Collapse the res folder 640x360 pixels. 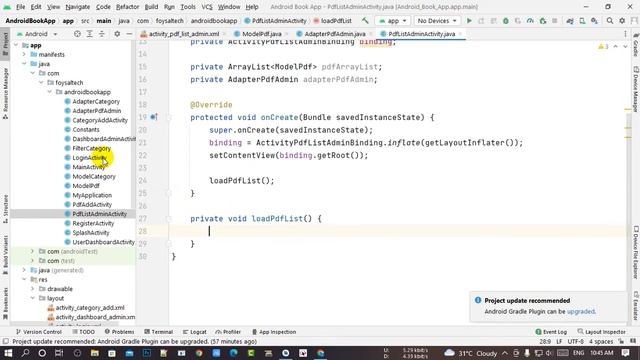[24, 280]
